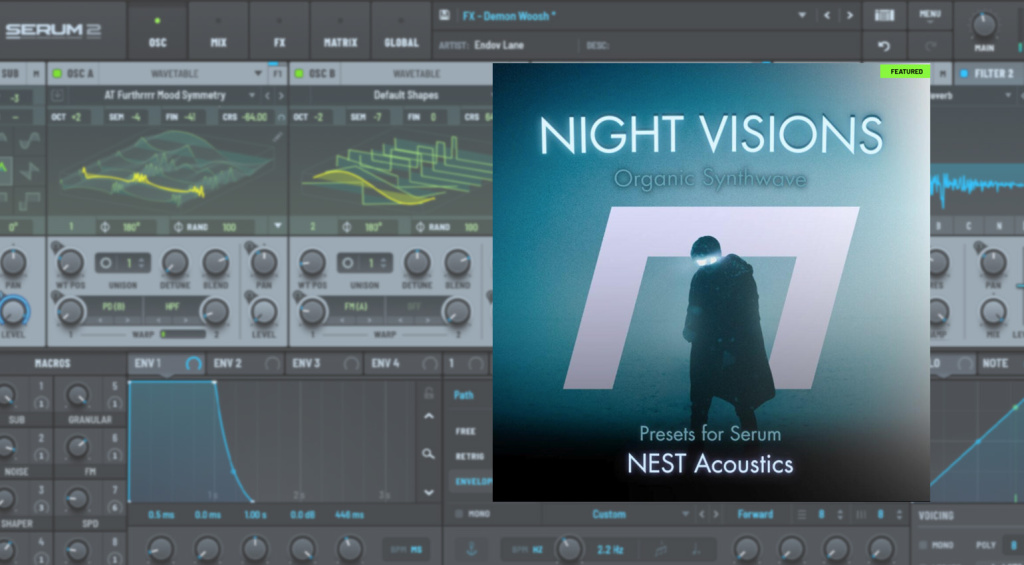Screen dimensions: 1024x565
Task: Select the ENV 2 tab
Action: click(x=229, y=363)
